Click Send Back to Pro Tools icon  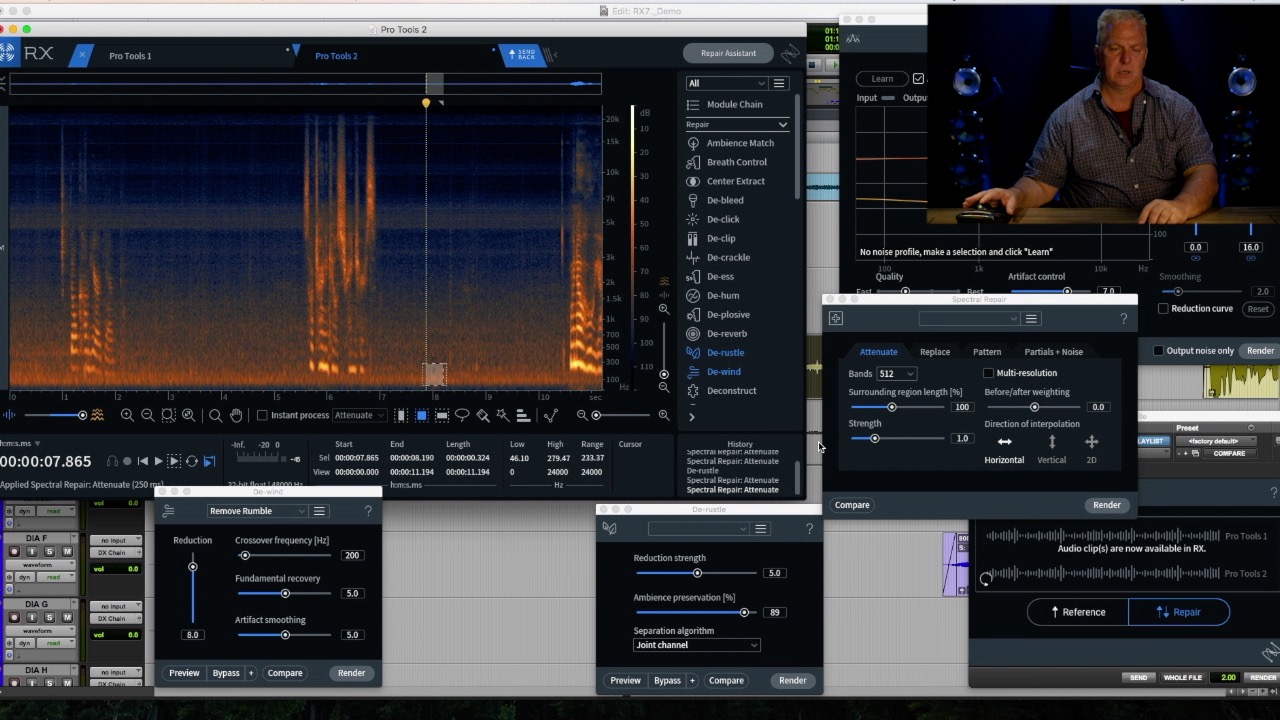click(x=523, y=54)
